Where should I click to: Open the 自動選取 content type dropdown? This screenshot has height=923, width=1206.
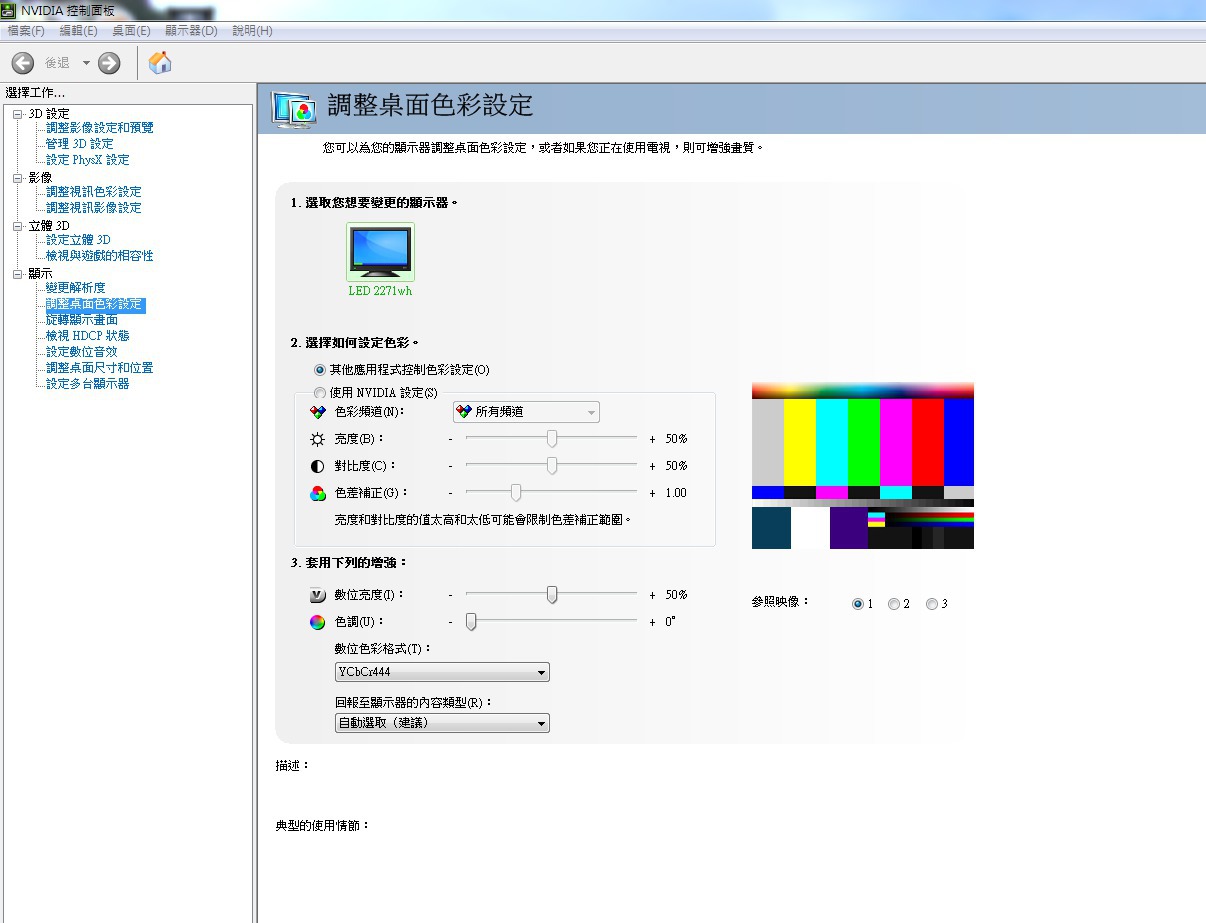(x=442, y=723)
